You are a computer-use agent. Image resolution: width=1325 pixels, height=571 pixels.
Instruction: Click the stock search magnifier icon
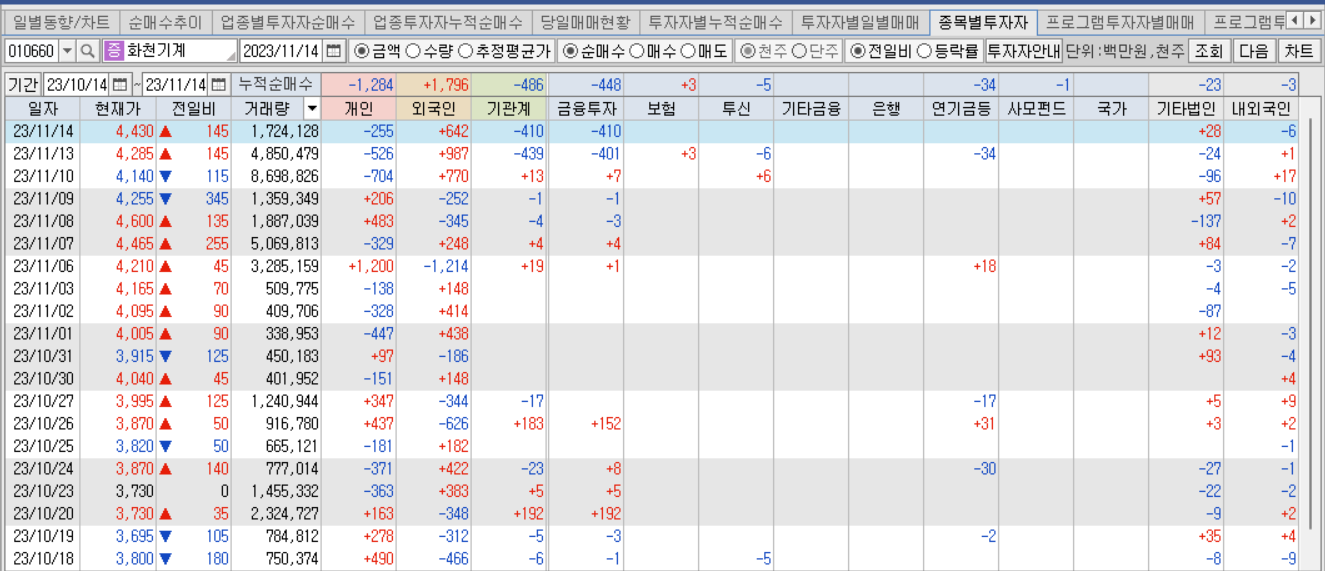click(88, 51)
